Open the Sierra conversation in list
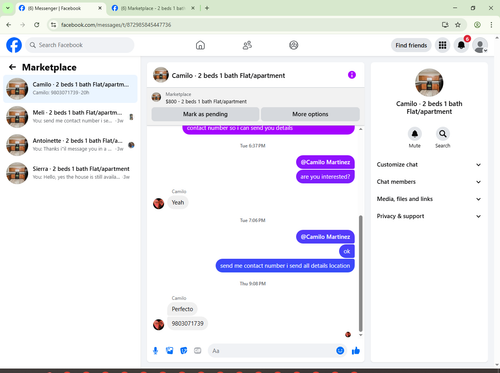 pyautogui.click(x=70, y=173)
